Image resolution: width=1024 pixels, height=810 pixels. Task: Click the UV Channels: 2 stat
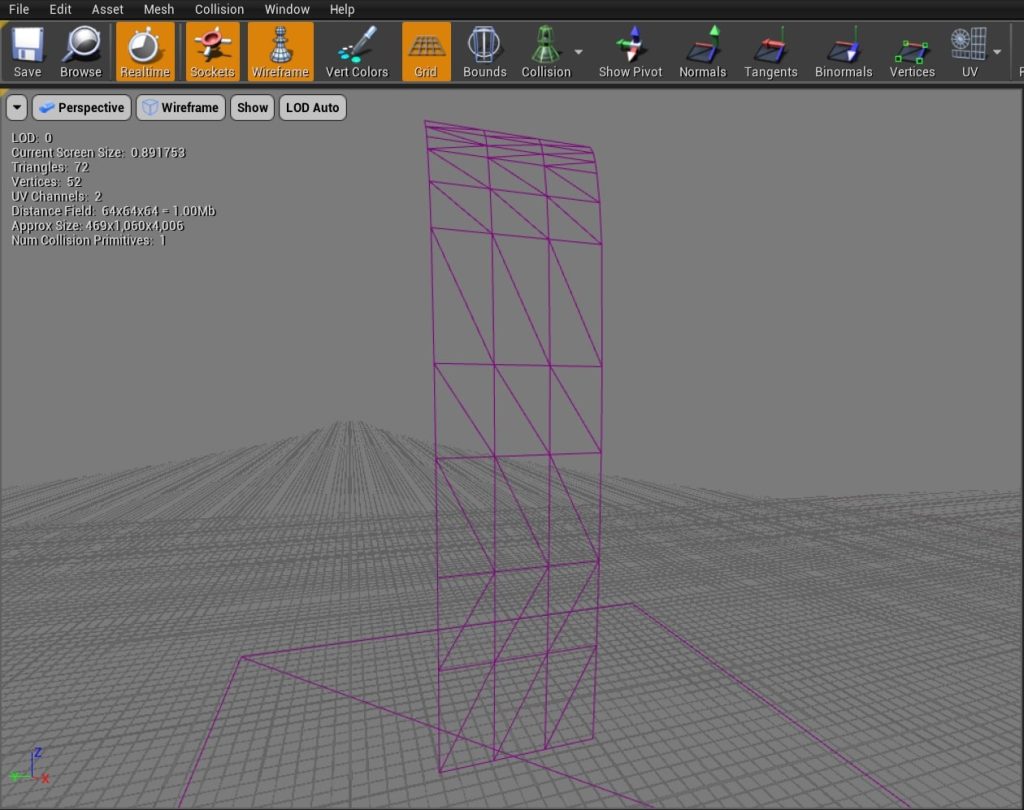click(x=56, y=196)
